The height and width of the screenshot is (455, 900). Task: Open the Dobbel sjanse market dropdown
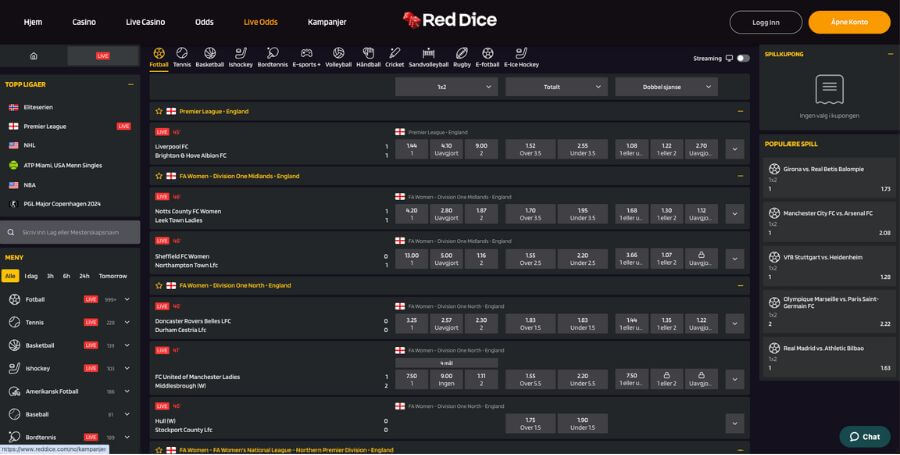pyautogui.click(x=666, y=87)
